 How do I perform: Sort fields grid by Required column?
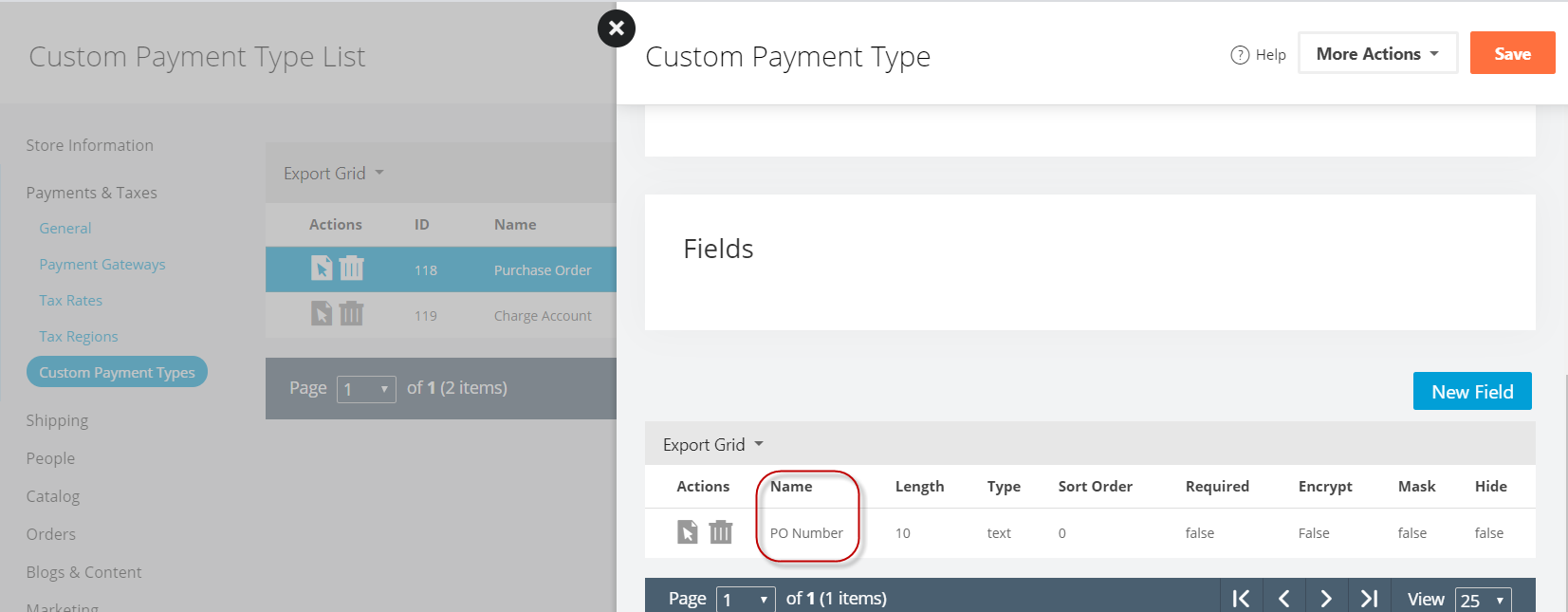tap(1217, 486)
